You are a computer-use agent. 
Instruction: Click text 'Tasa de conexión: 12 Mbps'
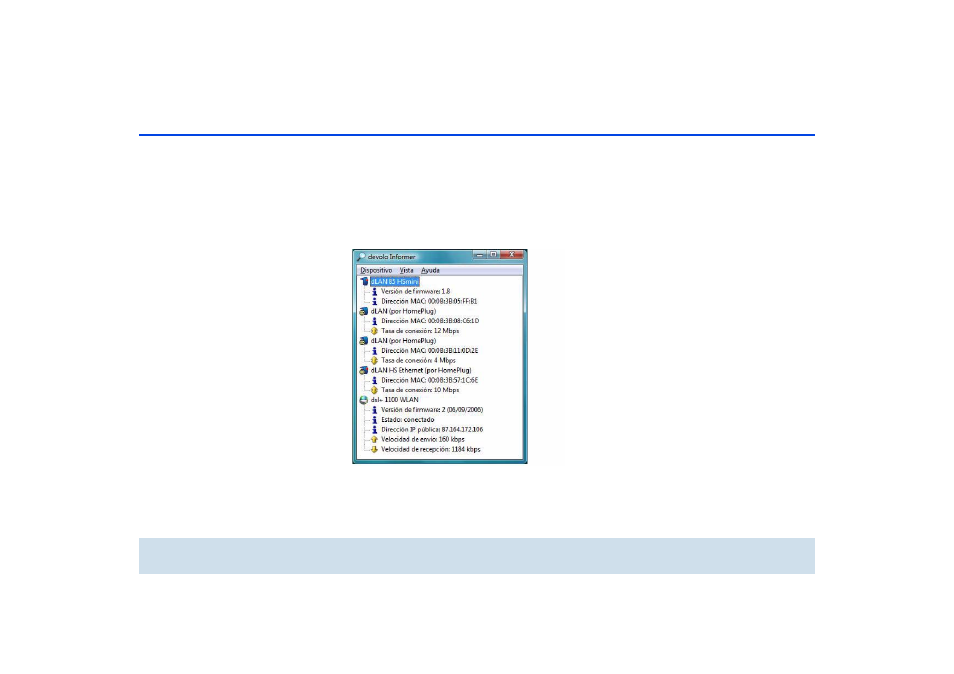(420, 331)
